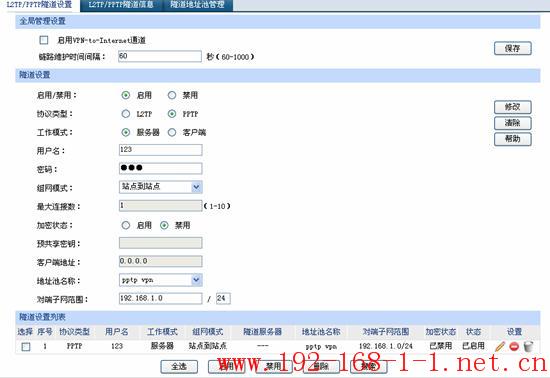Choose 启用 radio for 启用/禁用 setting
The image size is (550, 378).
[x=126, y=95]
